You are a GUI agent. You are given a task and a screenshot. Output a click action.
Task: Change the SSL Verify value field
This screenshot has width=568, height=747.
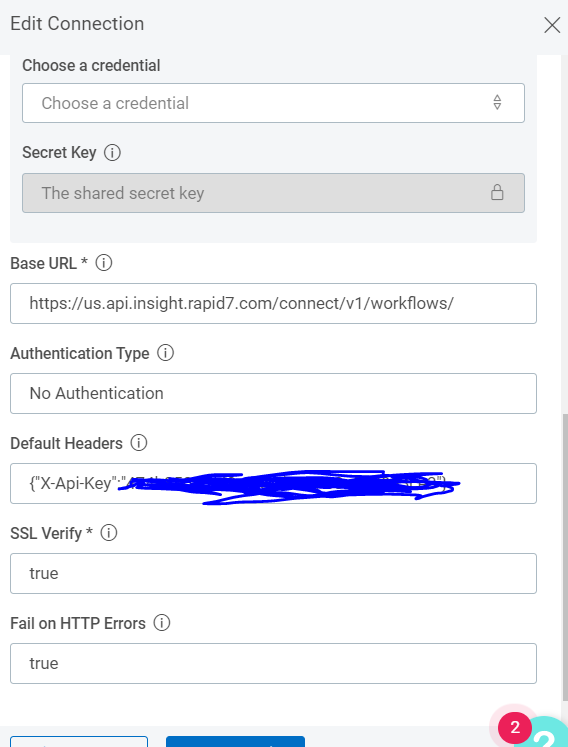(x=273, y=574)
